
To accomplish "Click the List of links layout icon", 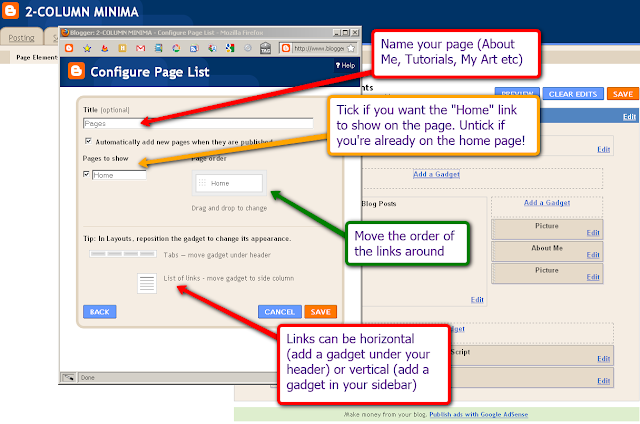I will [147, 283].
